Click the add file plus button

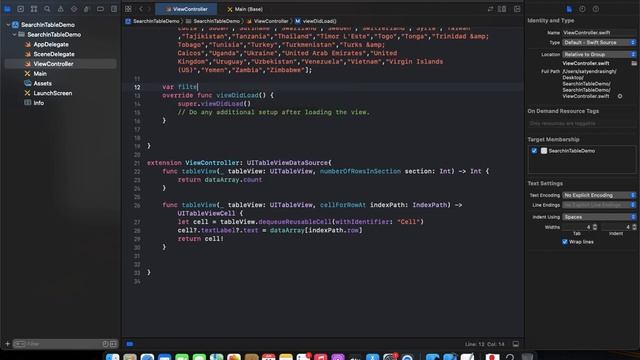7,344
